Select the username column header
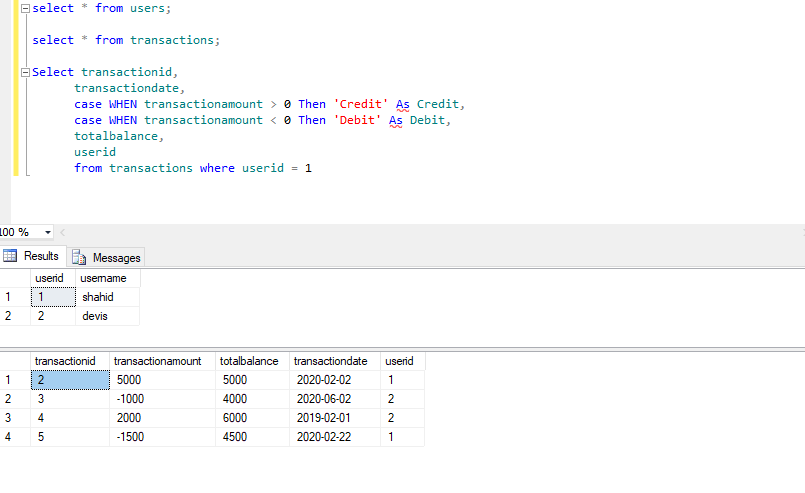The height and width of the screenshot is (493, 805). click(x=108, y=278)
